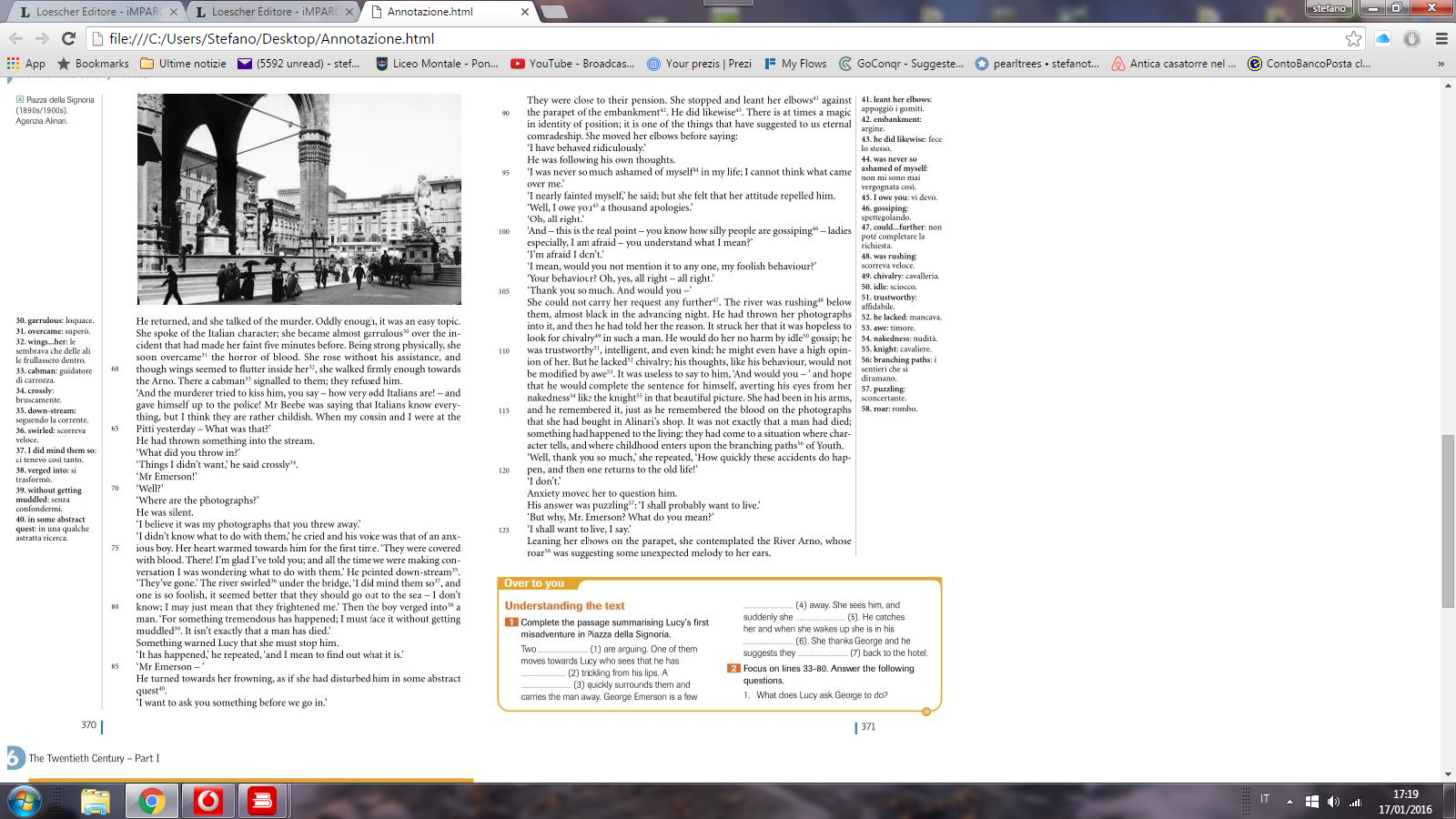The image size is (1456, 819).
Task: Open Windows Explorer from the taskbar
Action: click(x=96, y=801)
